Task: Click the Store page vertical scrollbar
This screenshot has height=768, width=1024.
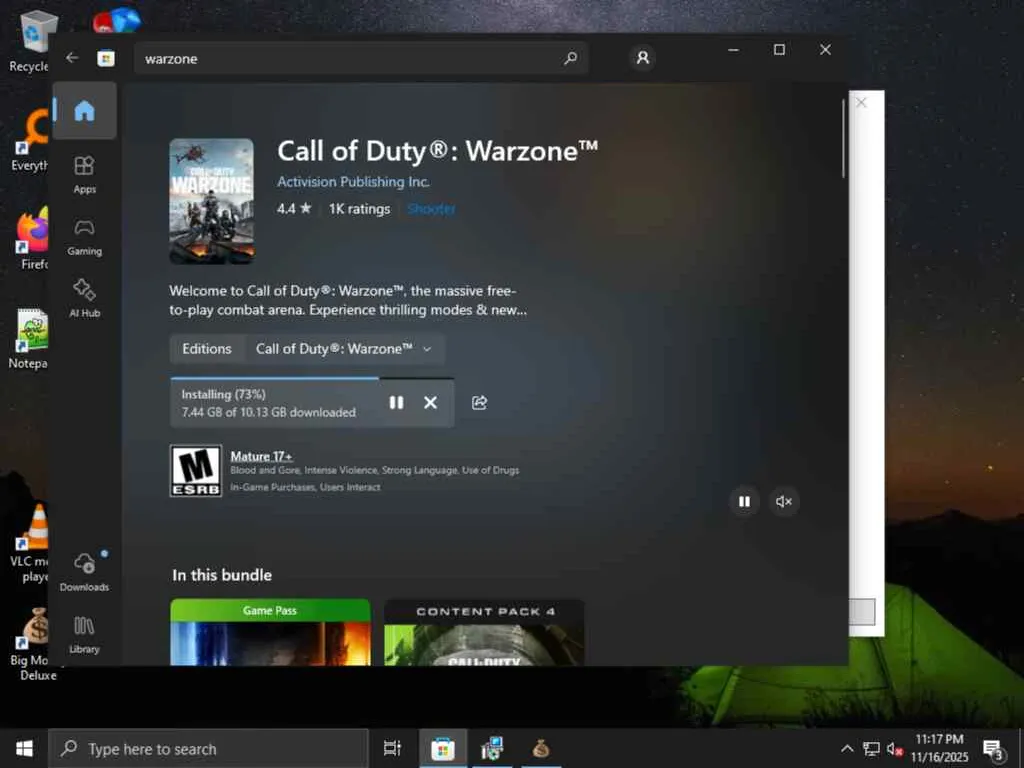Action: (843, 138)
